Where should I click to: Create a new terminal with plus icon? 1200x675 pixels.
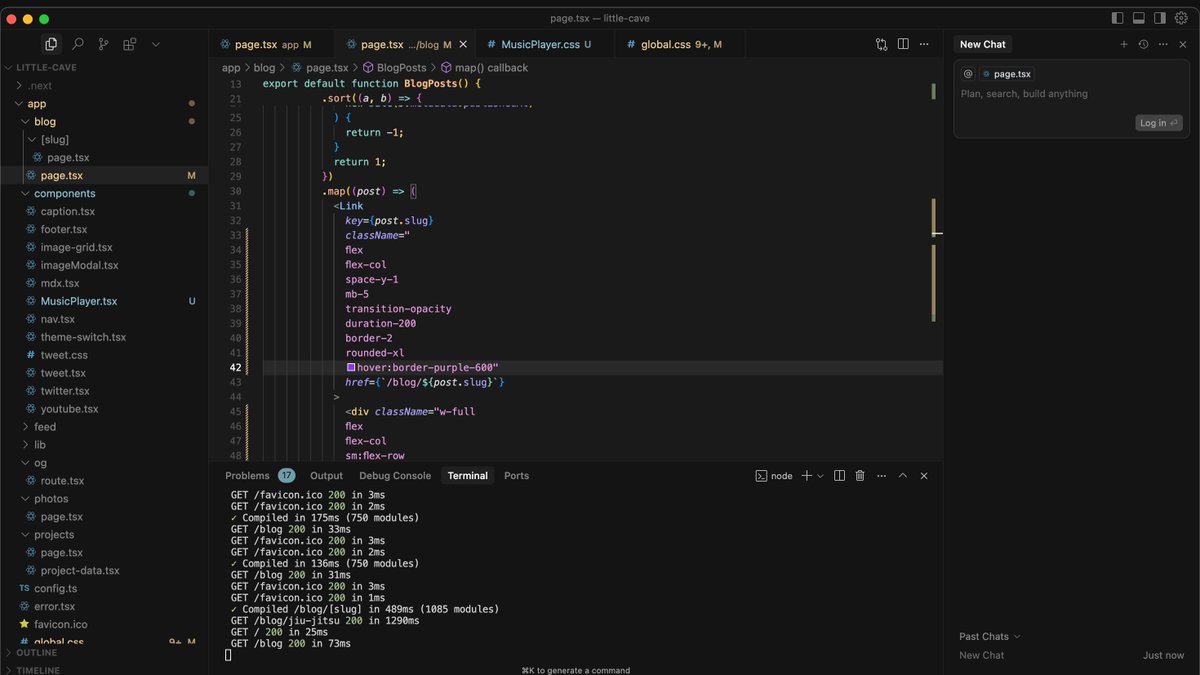(x=807, y=476)
